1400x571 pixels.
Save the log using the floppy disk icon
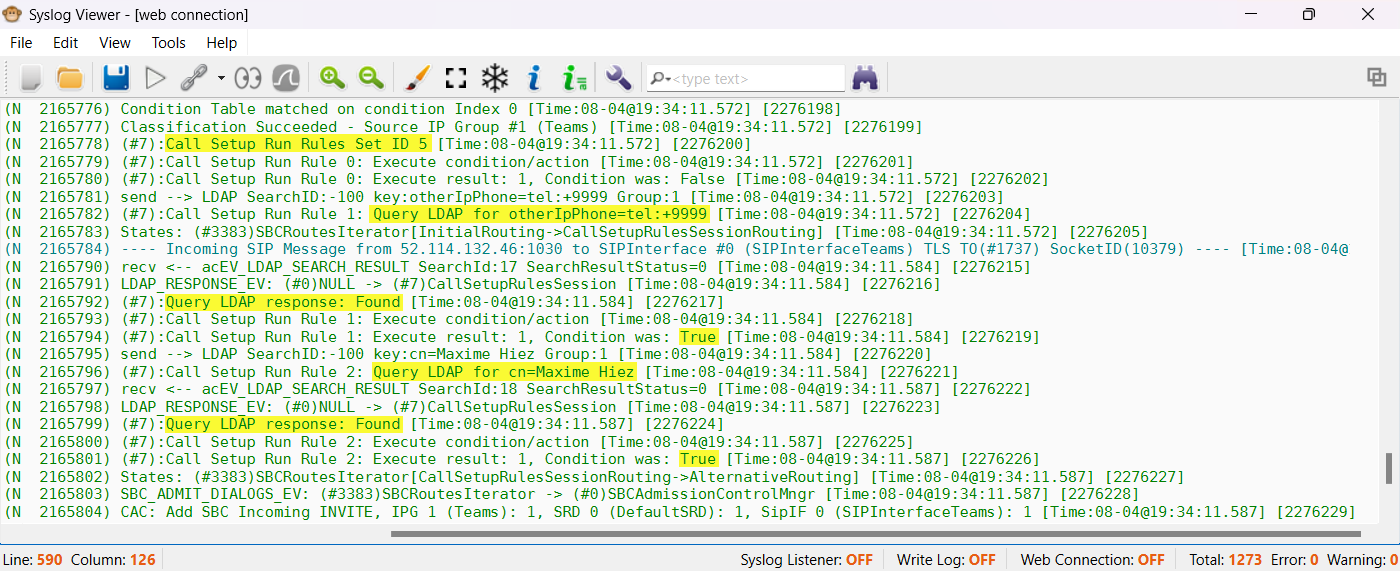click(116, 78)
